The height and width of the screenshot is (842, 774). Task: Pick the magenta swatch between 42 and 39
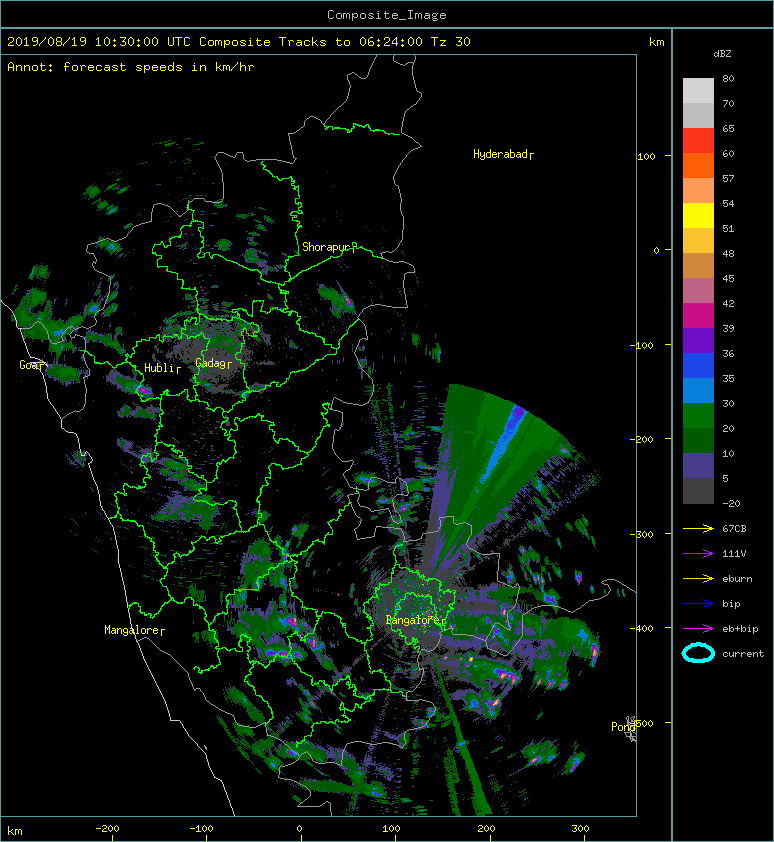pyautogui.click(x=698, y=315)
